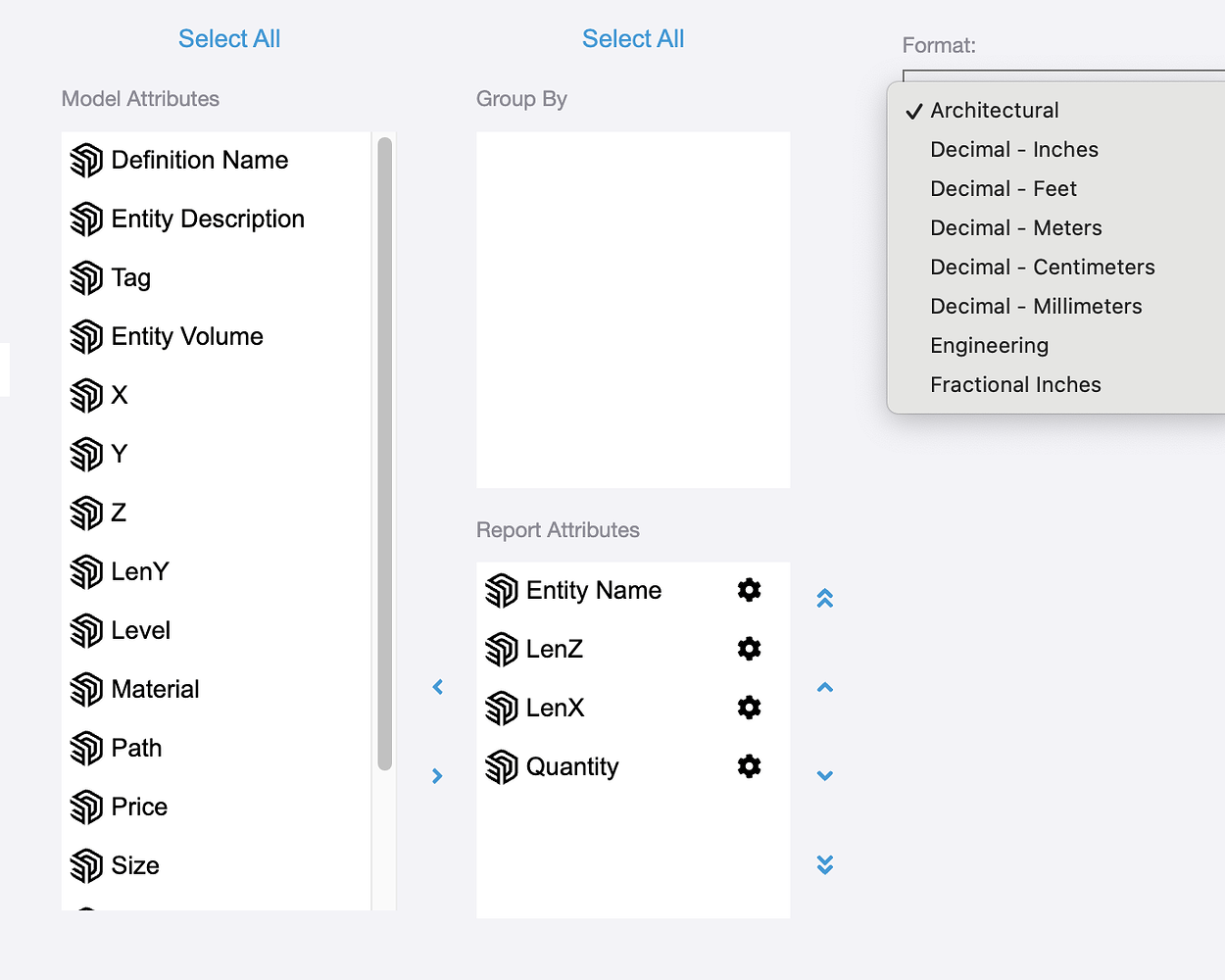
Task: Open settings gear for LenZ attribute
Action: point(749,649)
